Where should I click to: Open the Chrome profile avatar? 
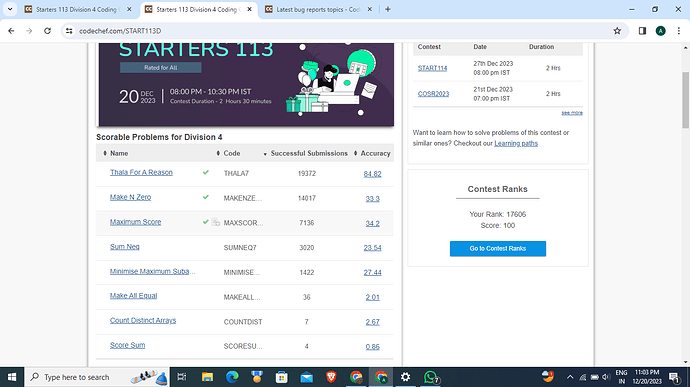click(661, 31)
